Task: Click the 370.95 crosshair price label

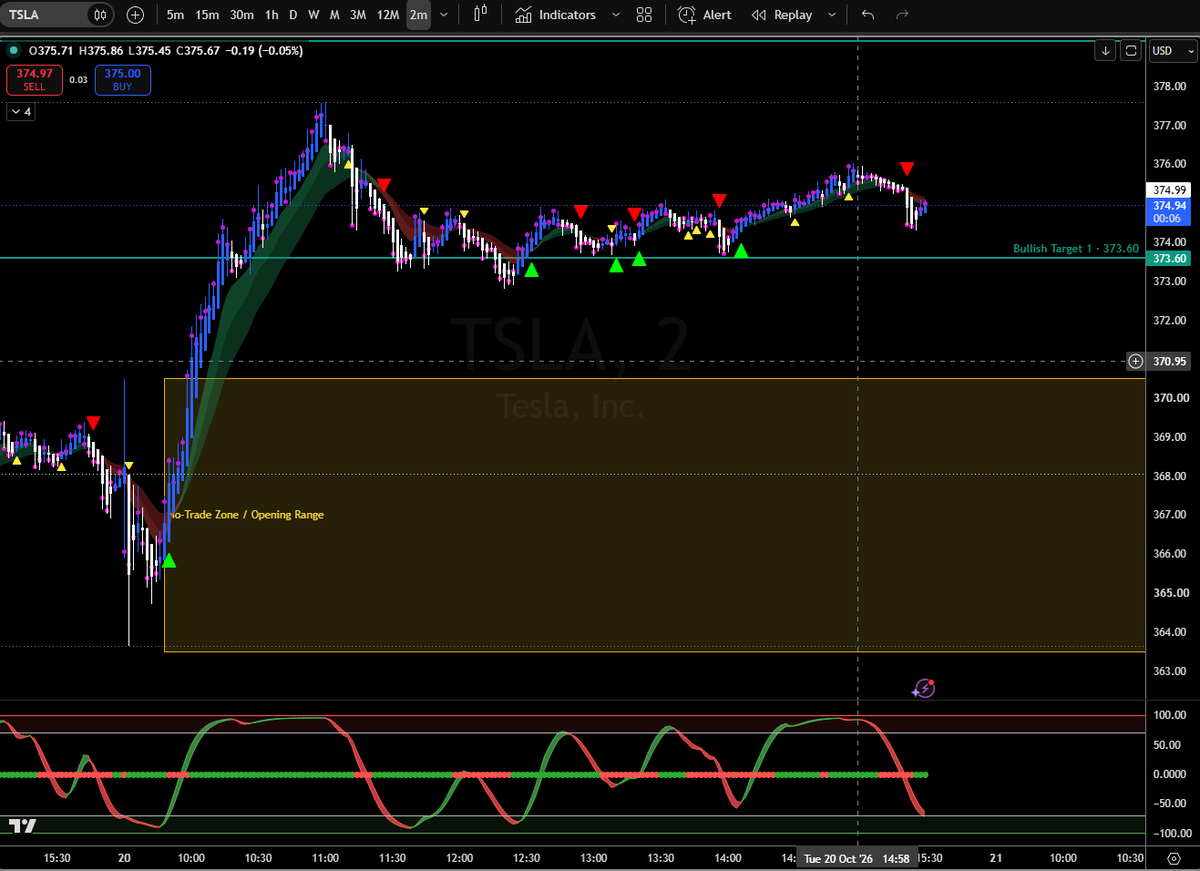Action: coord(1170,361)
